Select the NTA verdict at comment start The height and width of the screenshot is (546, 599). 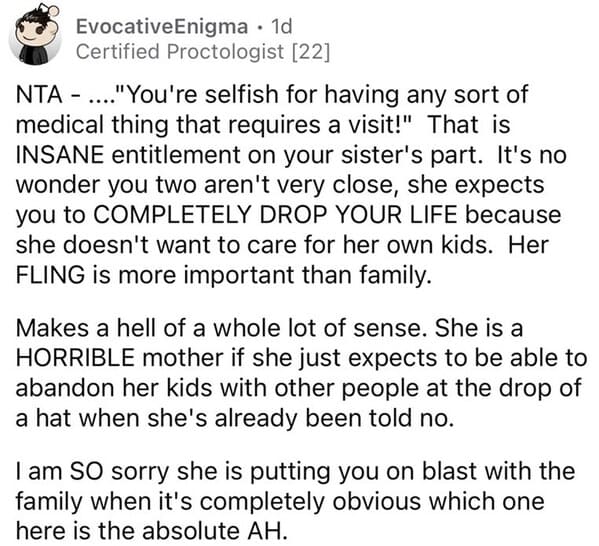[x=39, y=94]
